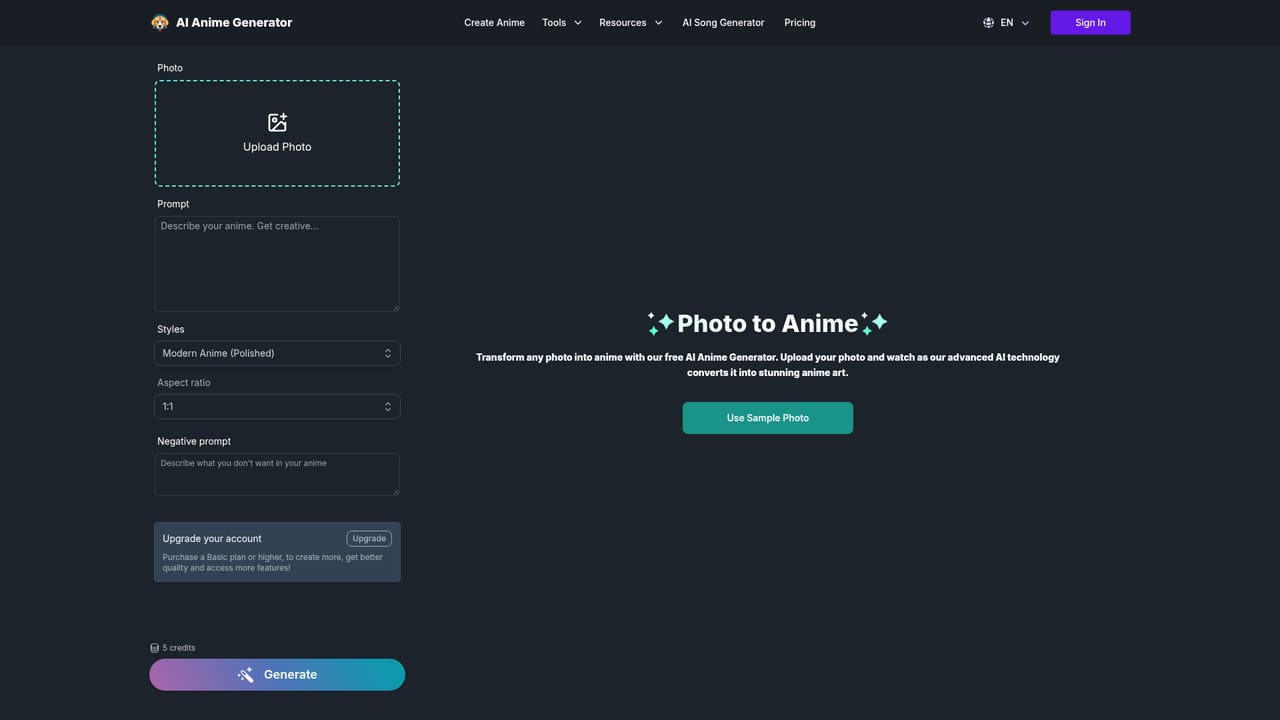Click the magic wand icon on Generate

[246, 675]
